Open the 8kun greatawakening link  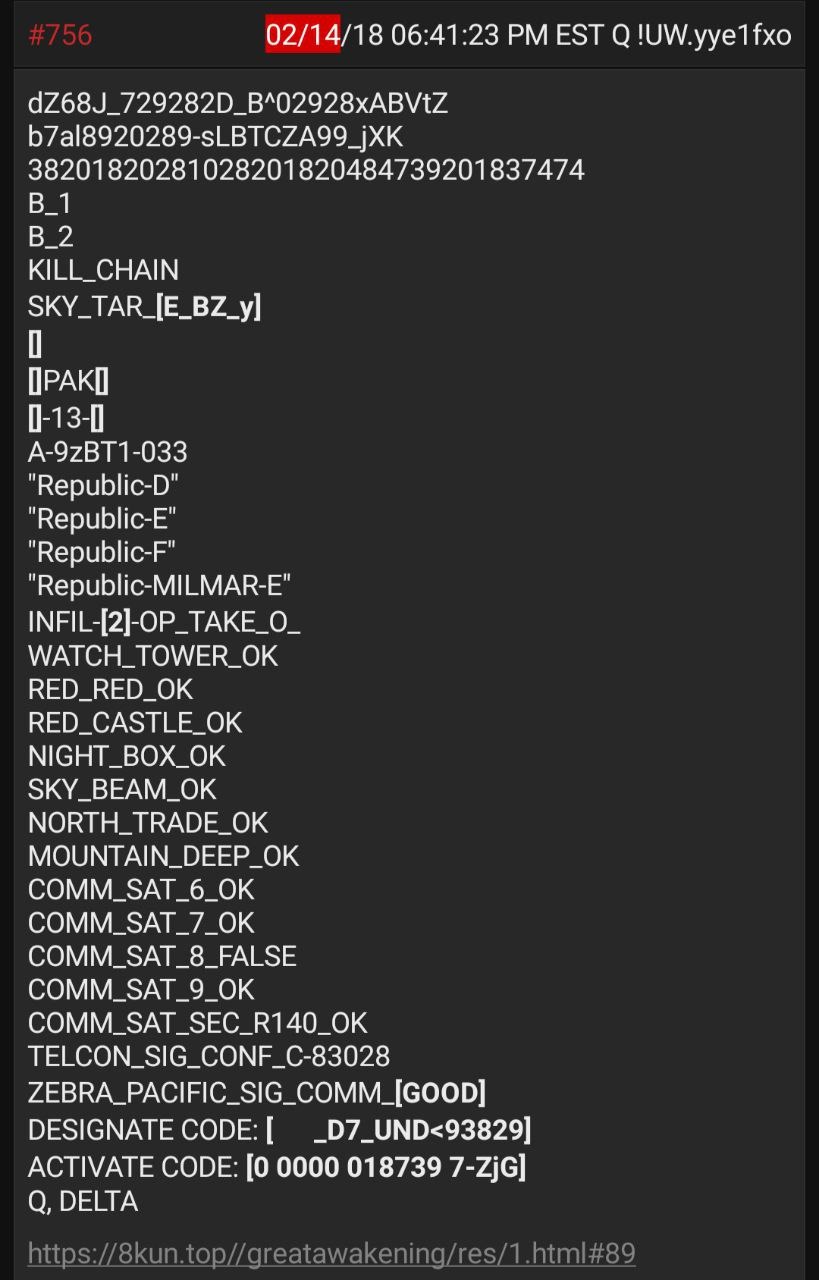[331, 1253]
